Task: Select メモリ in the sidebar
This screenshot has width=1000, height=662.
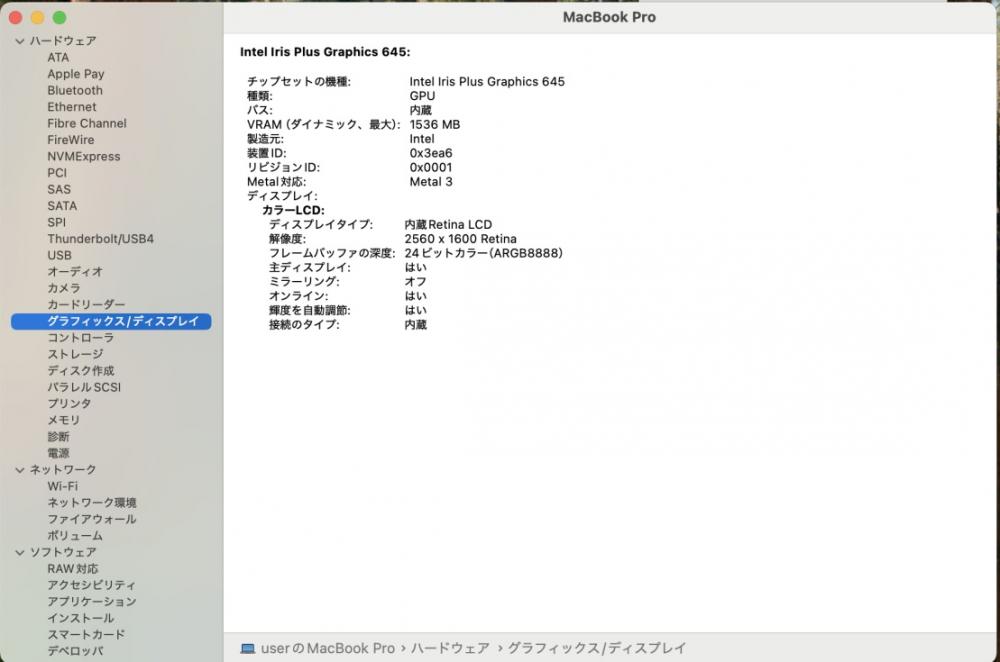Action: [x=64, y=420]
